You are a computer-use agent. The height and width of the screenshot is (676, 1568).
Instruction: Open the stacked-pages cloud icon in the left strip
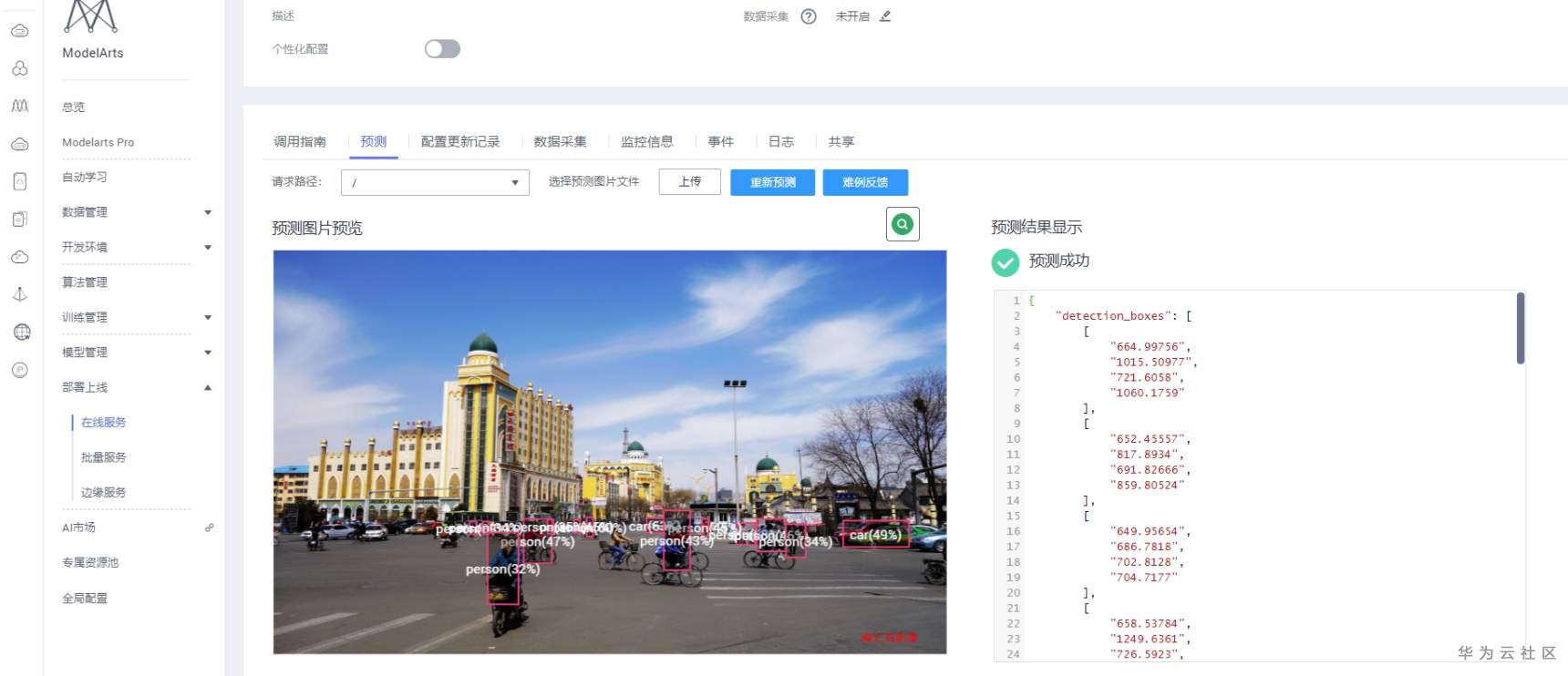click(20, 219)
